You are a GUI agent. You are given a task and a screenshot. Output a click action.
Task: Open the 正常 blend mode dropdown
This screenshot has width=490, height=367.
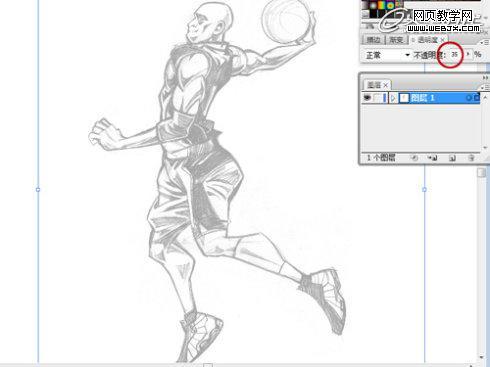[x=387, y=55]
